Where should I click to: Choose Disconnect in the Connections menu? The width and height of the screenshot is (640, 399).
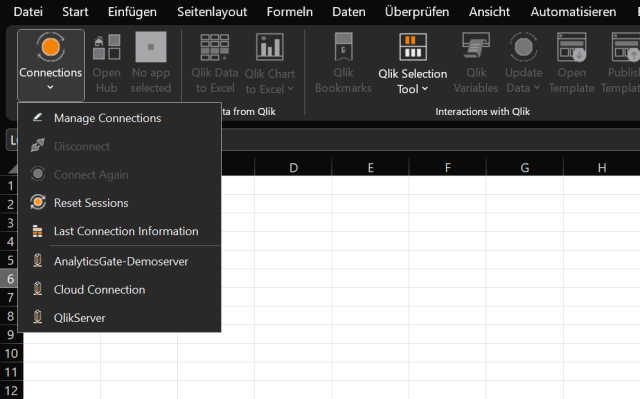pos(119,146)
